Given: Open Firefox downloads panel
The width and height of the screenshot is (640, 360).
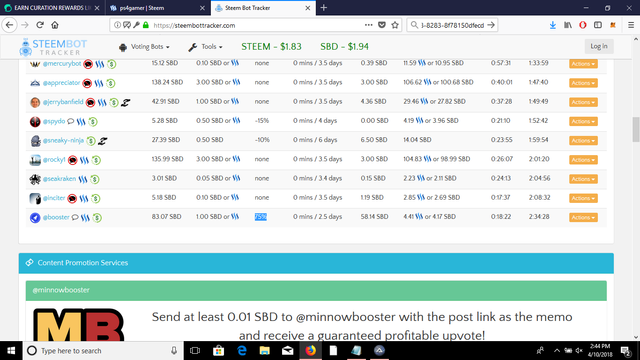Looking at the screenshot, I should coord(553,25).
